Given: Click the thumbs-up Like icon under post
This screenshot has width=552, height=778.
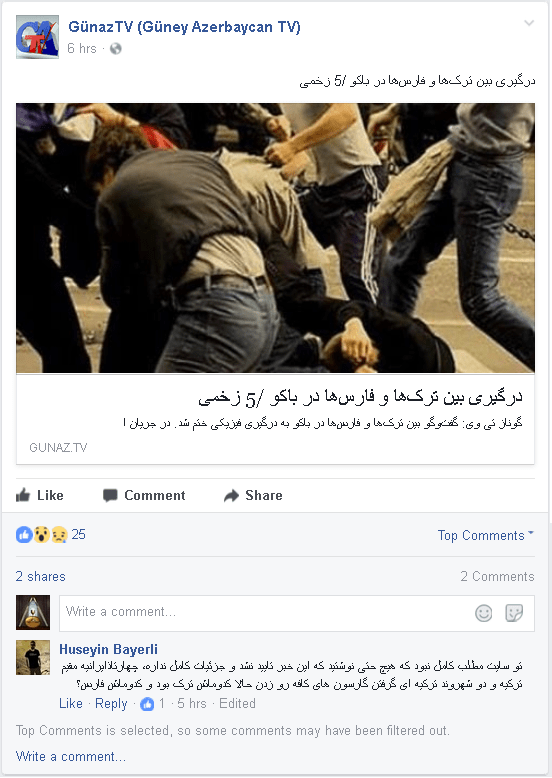Looking at the screenshot, I should pos(23,495).
